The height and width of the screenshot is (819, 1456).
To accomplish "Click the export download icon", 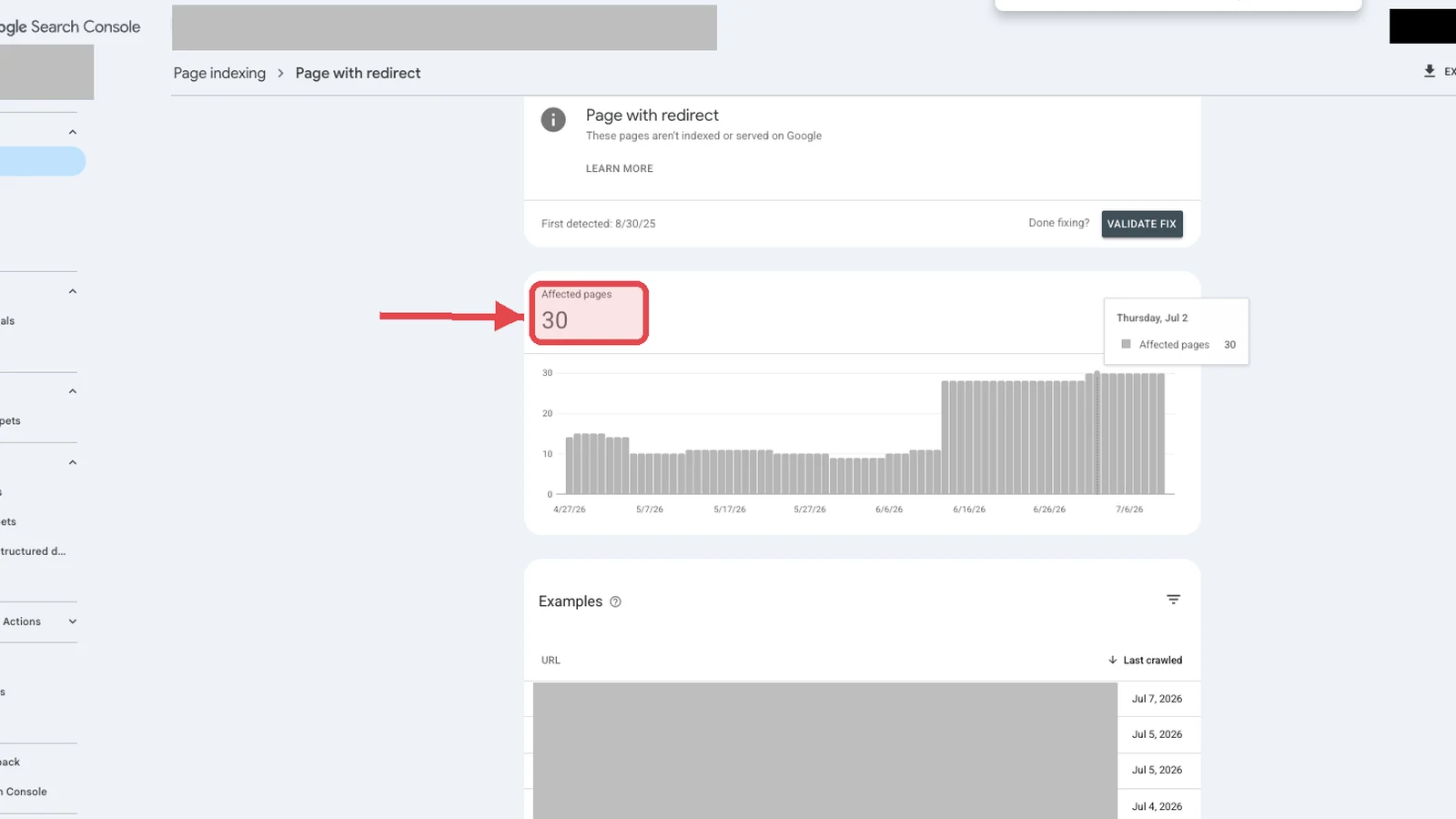I will (1430, 71).
